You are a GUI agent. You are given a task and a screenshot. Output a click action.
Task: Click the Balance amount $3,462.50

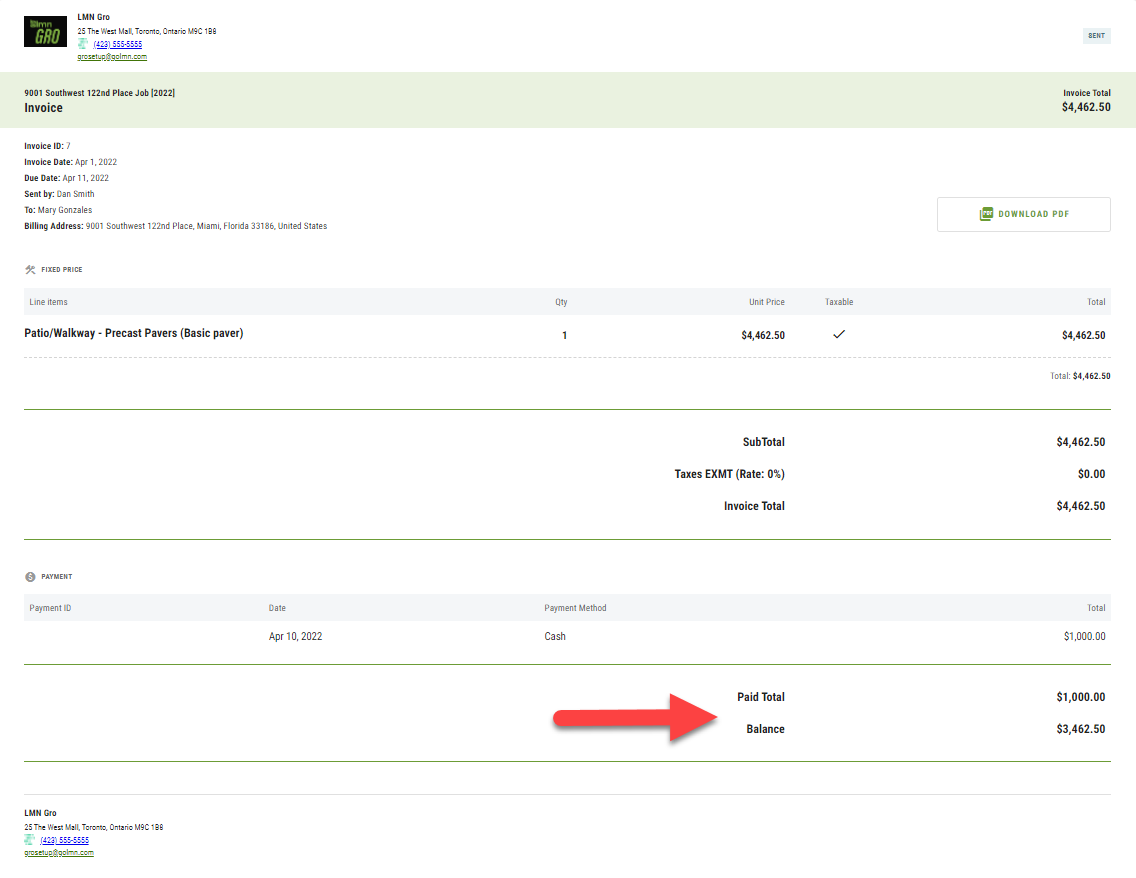click(x=1080, y=729)
